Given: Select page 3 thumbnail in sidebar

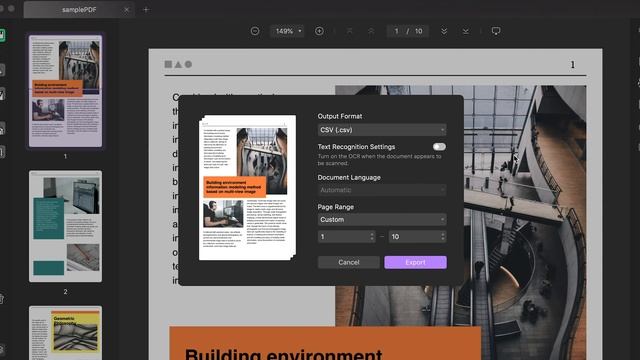Looking at the screenshot, I should tap(65, 333).
